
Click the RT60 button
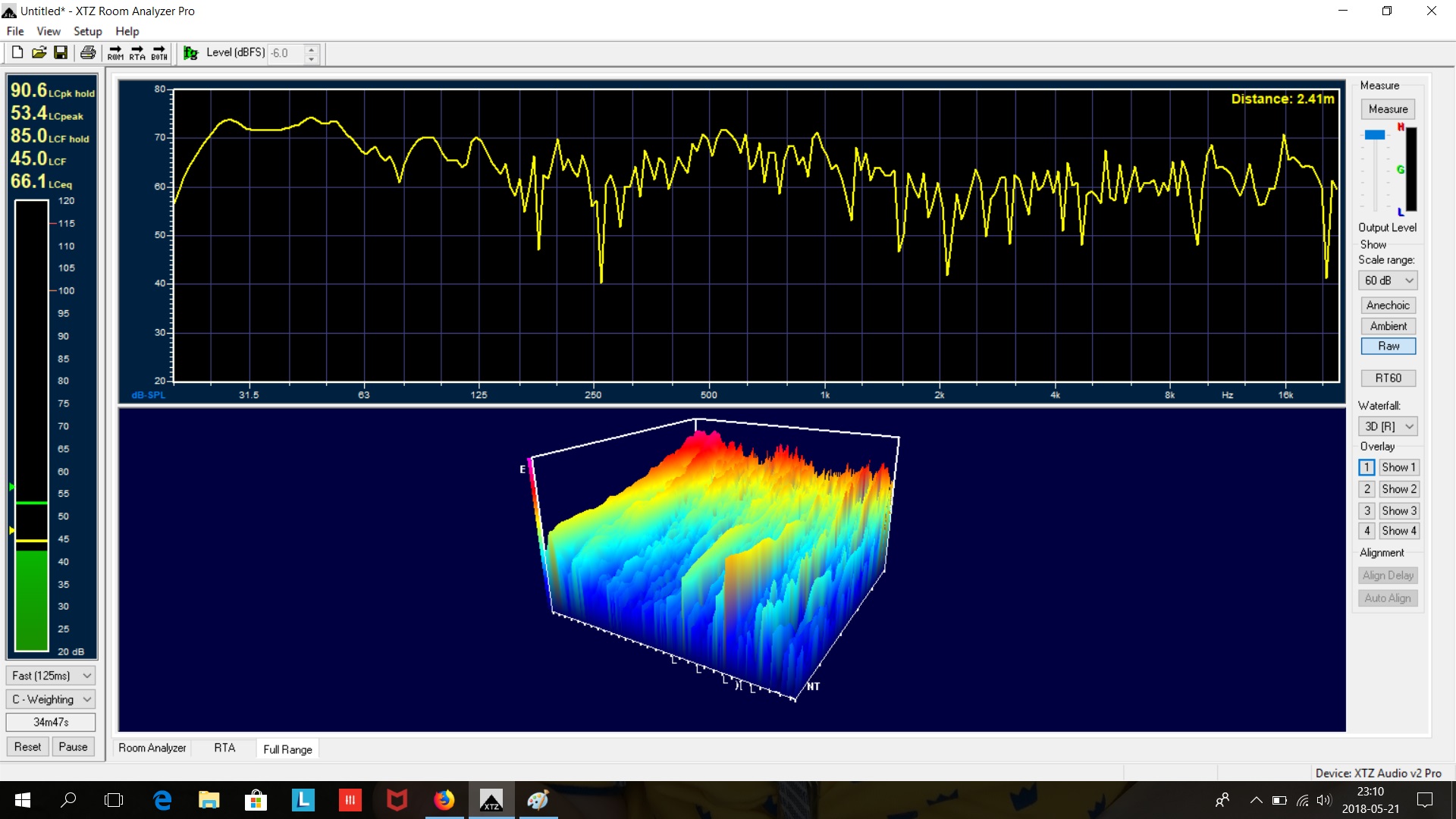click(1388, 378)
